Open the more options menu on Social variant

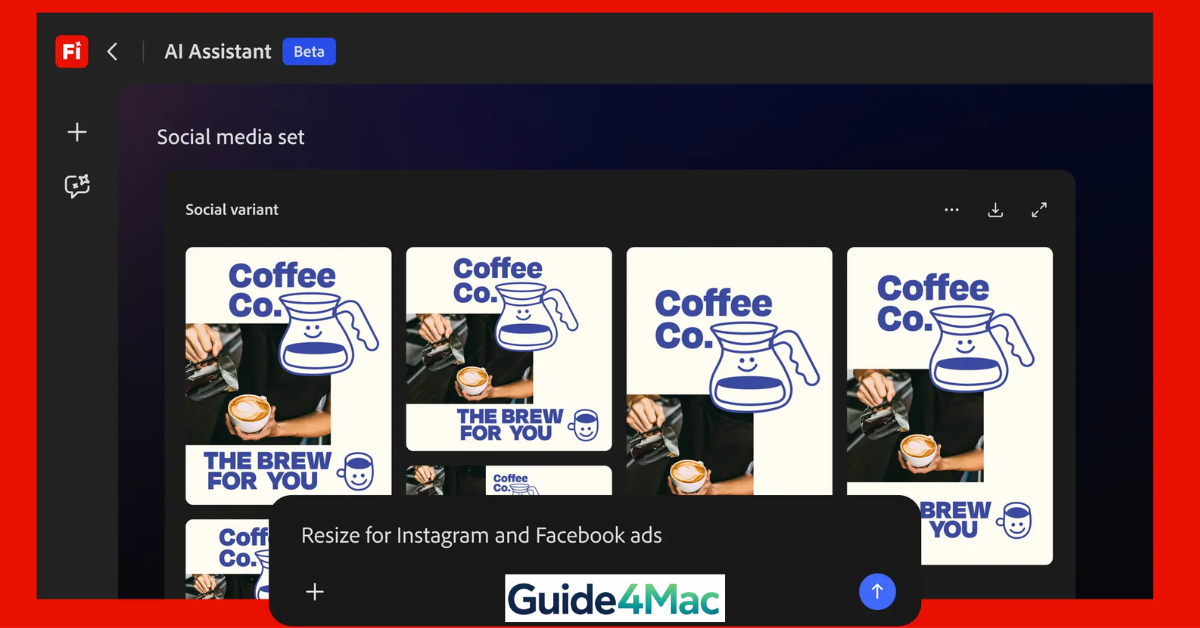(x=951, y=210)
